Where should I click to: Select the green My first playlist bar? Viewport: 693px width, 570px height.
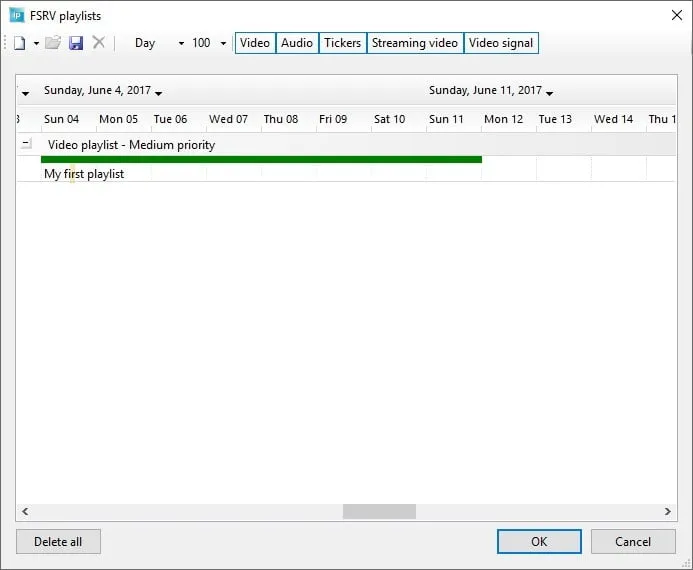coord(261,159)
